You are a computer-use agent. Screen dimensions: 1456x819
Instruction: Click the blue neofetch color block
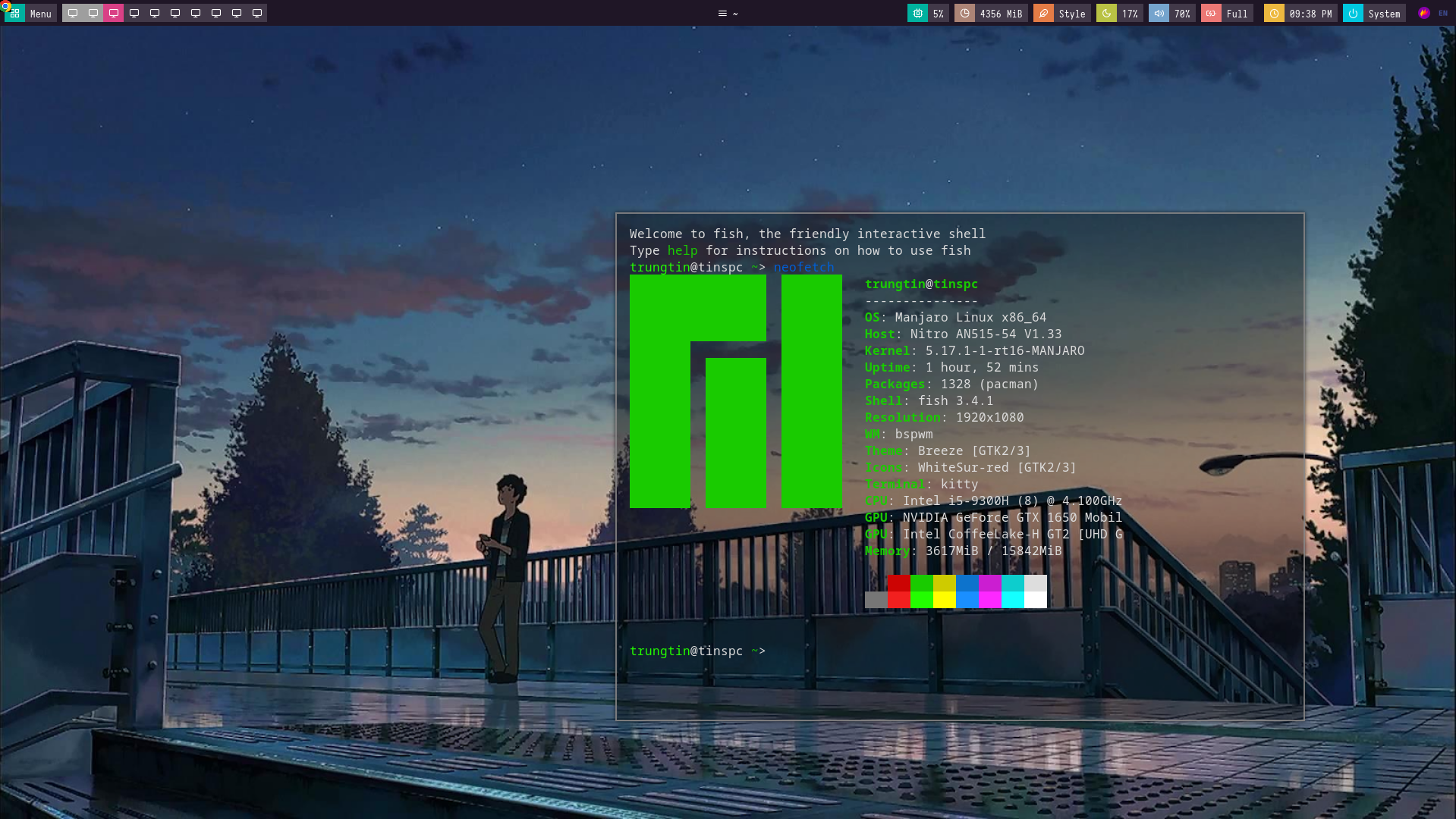click(x=967, y=591)
